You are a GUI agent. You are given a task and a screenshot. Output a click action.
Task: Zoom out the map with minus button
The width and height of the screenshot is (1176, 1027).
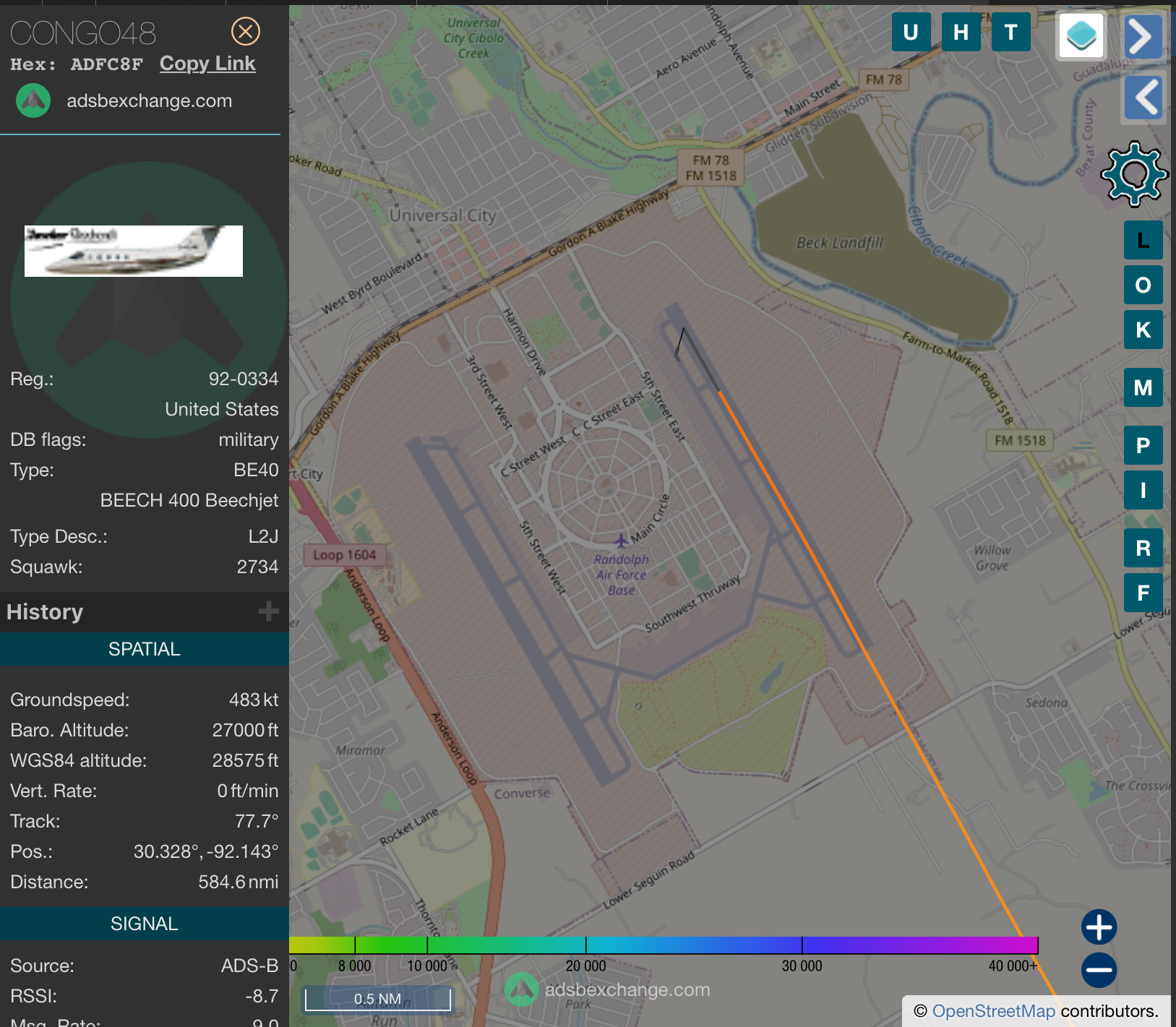1099,970
